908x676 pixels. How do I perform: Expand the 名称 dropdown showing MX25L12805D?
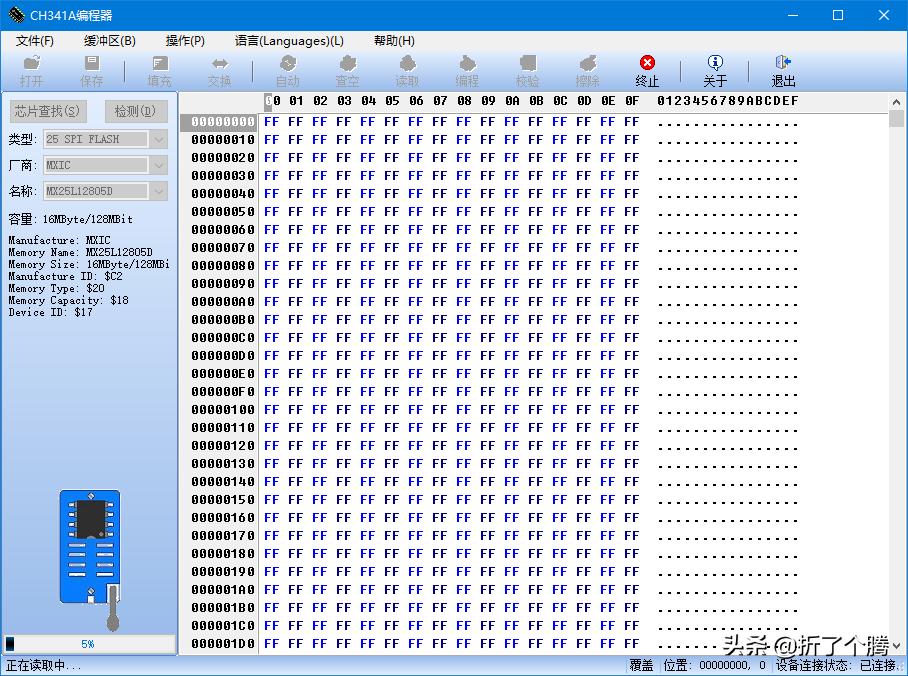tap(158, 192)
